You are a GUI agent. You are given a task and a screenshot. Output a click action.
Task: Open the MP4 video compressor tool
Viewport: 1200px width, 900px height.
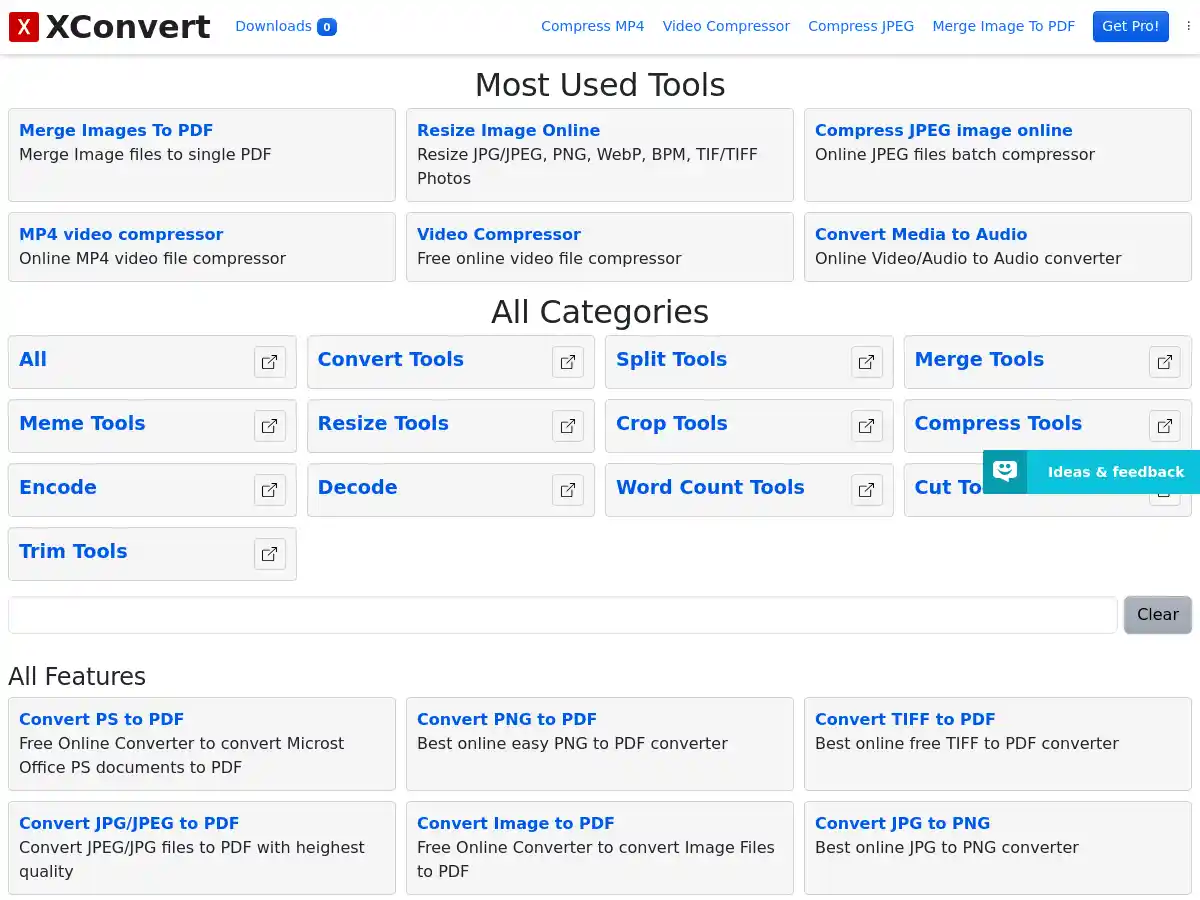pos(120,234)
